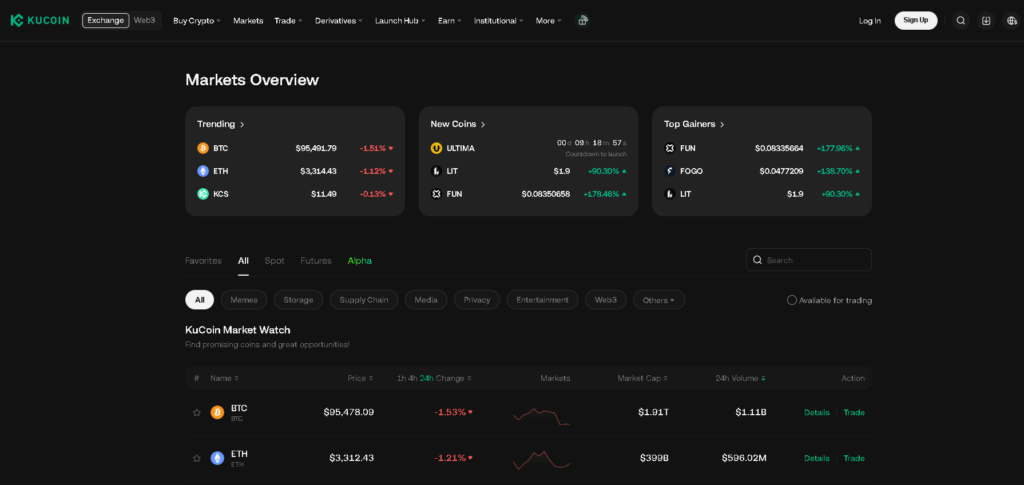Viewport: 1024px width, 485px height.
Task: Filter by Privacy category
Action: (x=477, y=300)
